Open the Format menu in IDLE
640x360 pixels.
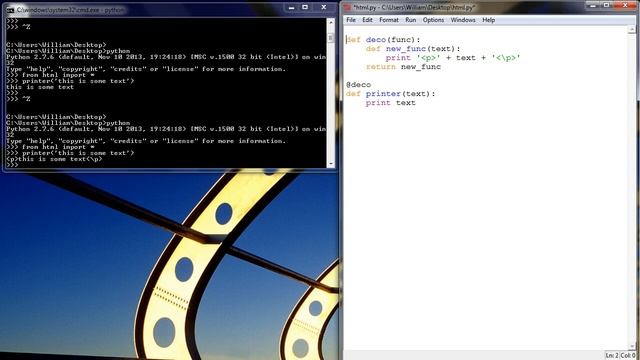389,20
